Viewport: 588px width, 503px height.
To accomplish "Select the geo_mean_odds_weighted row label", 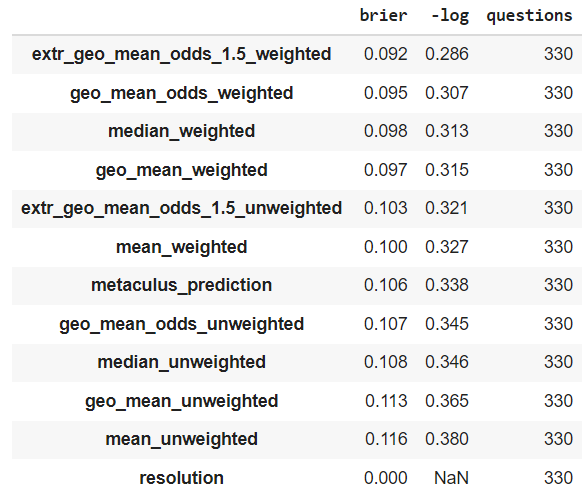I will [x=182, y=93].
